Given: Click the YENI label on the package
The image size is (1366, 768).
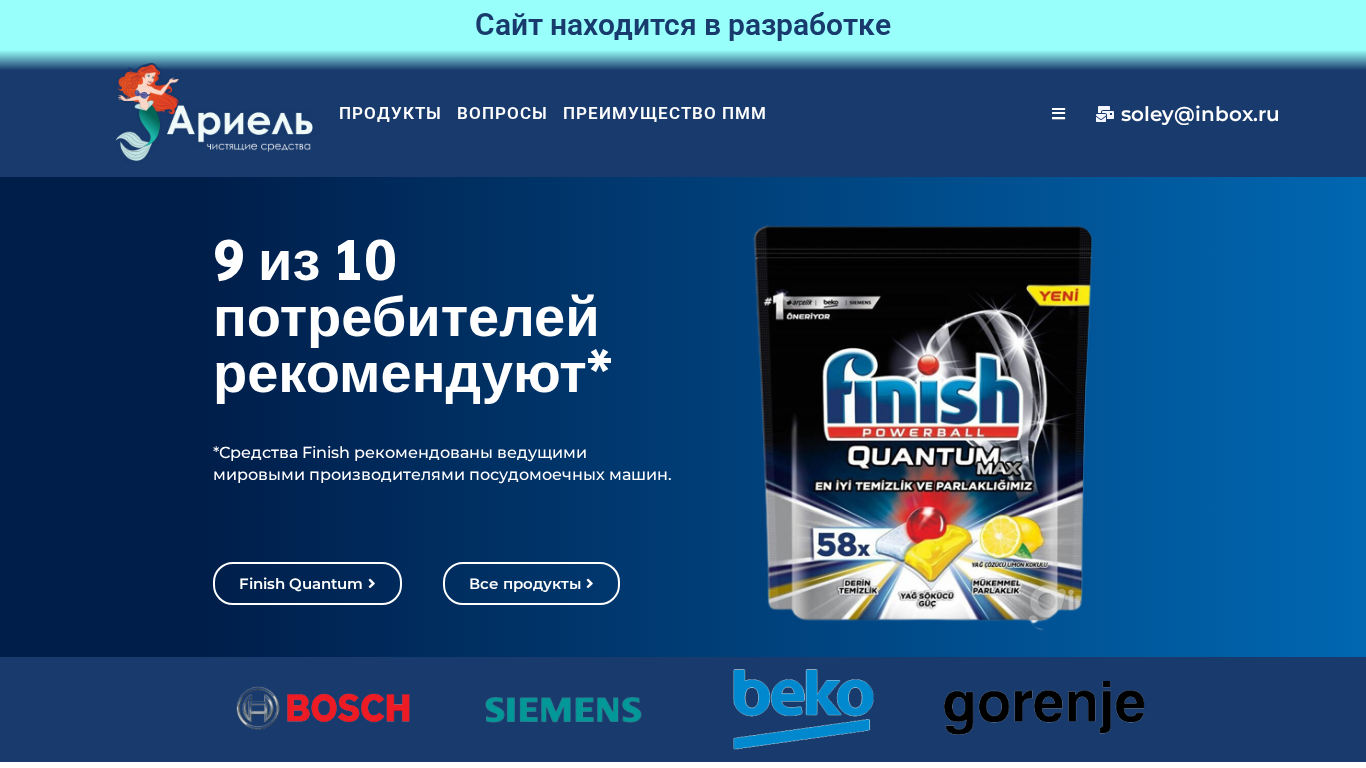Looking at the screenshot, I should (x=1057, y=296).
